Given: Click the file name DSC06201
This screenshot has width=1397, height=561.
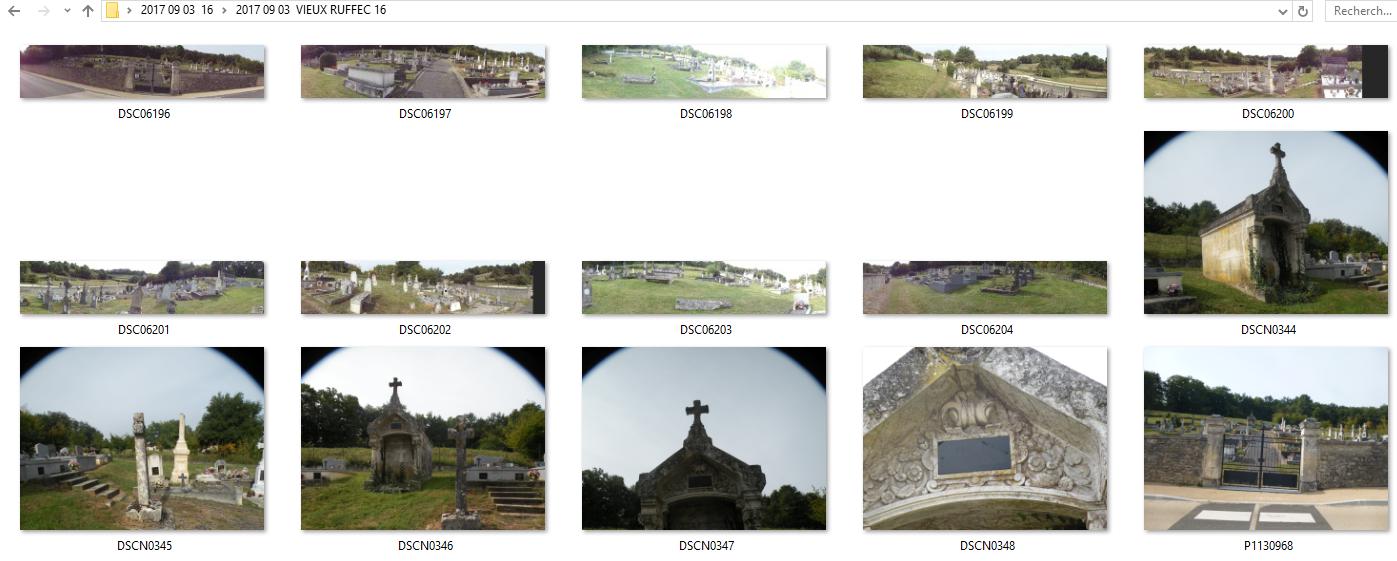Looking at the screenshot, I should (144, 330).
